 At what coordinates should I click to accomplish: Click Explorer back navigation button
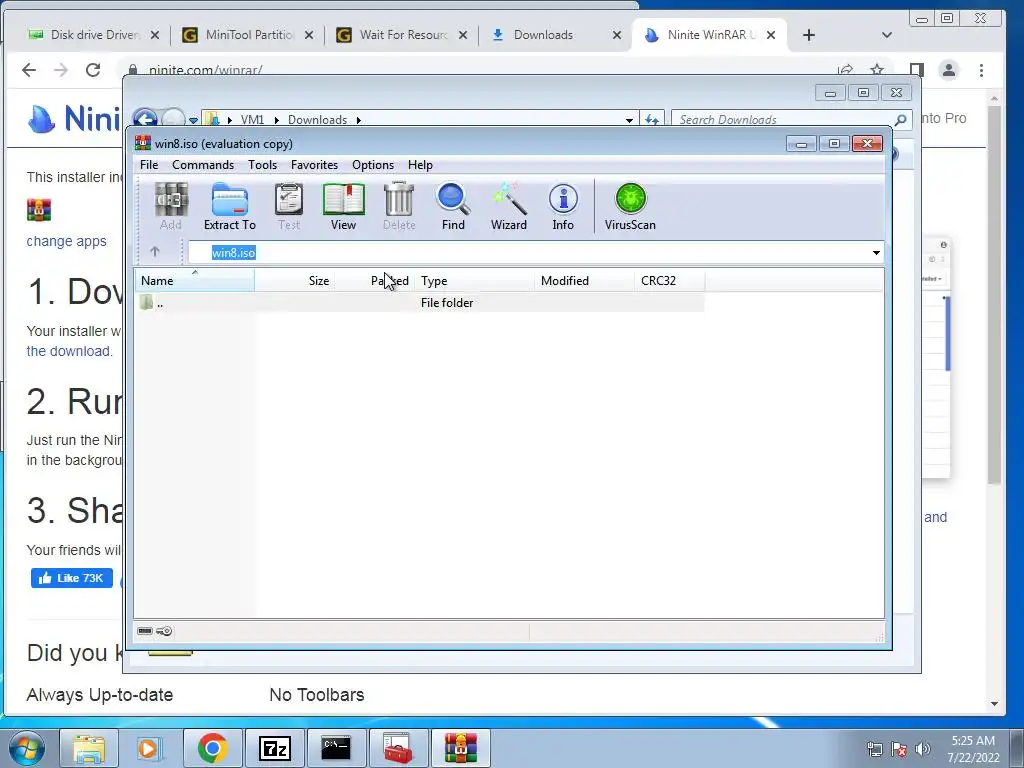[x=145, y=119]
